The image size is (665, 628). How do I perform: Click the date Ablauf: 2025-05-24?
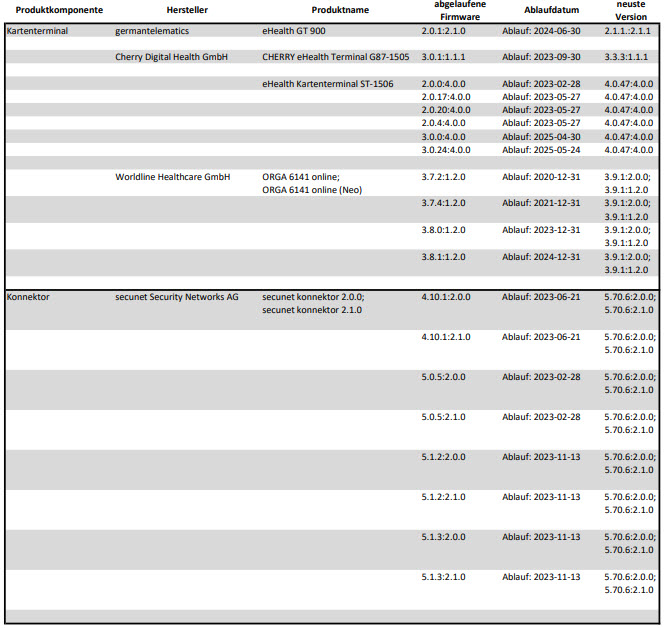point(541,150)
